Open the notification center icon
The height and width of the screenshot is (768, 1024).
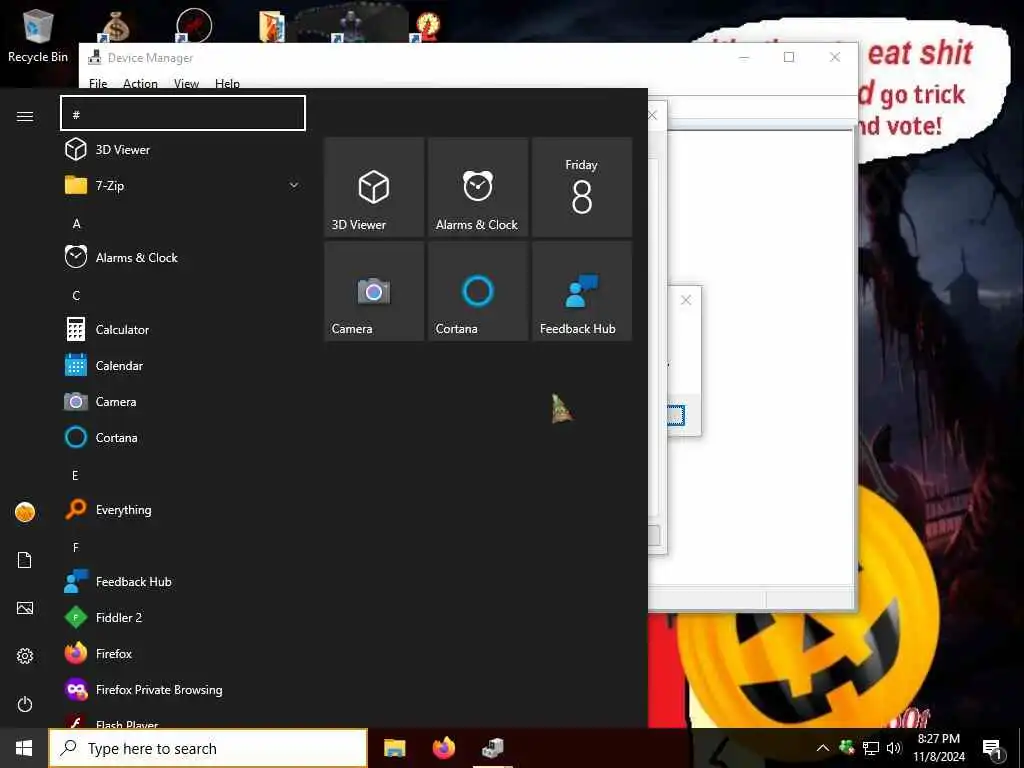993,748
